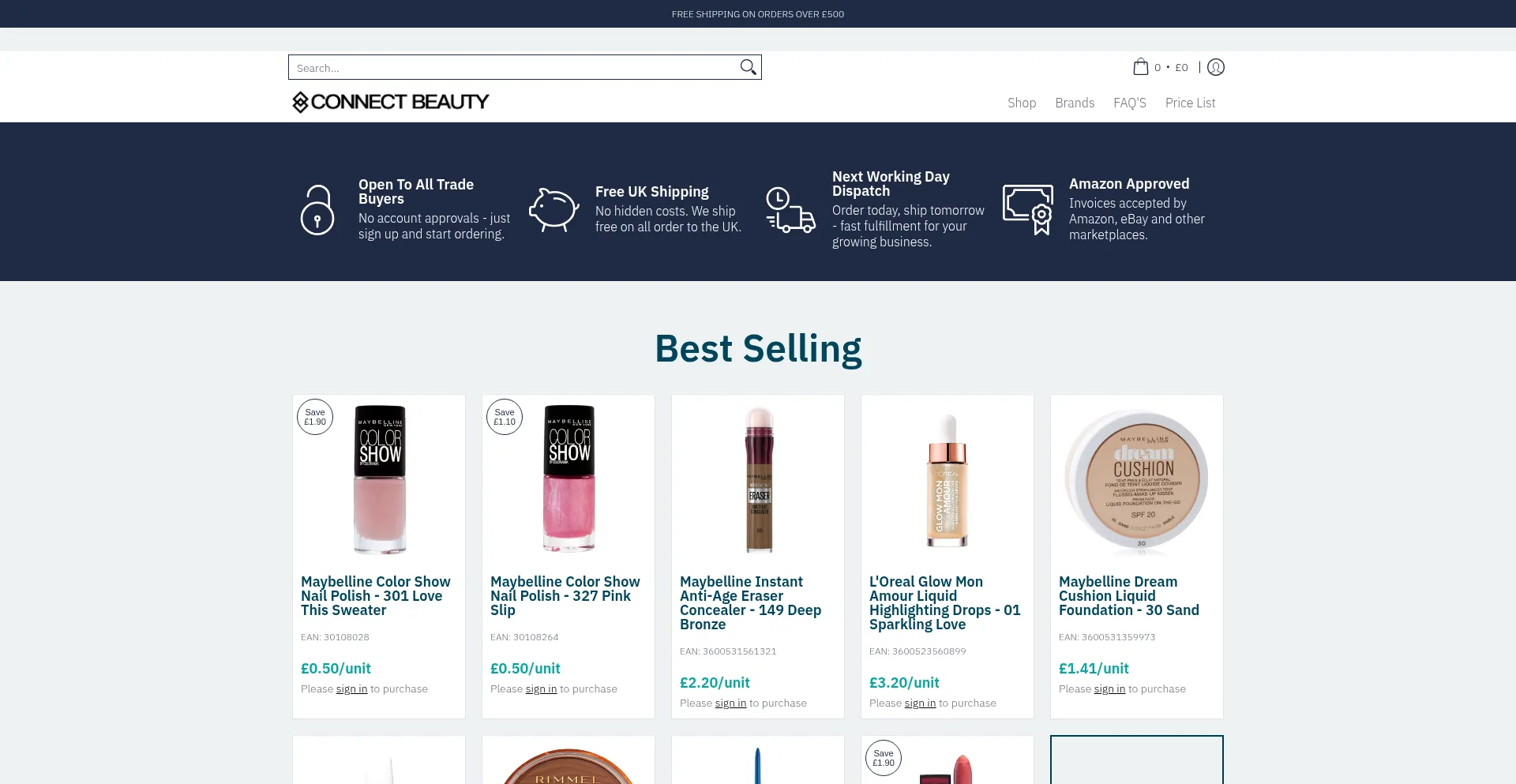
Task: Click sign in under Dream Cushion Foundation
Action: click(1109, 689)
